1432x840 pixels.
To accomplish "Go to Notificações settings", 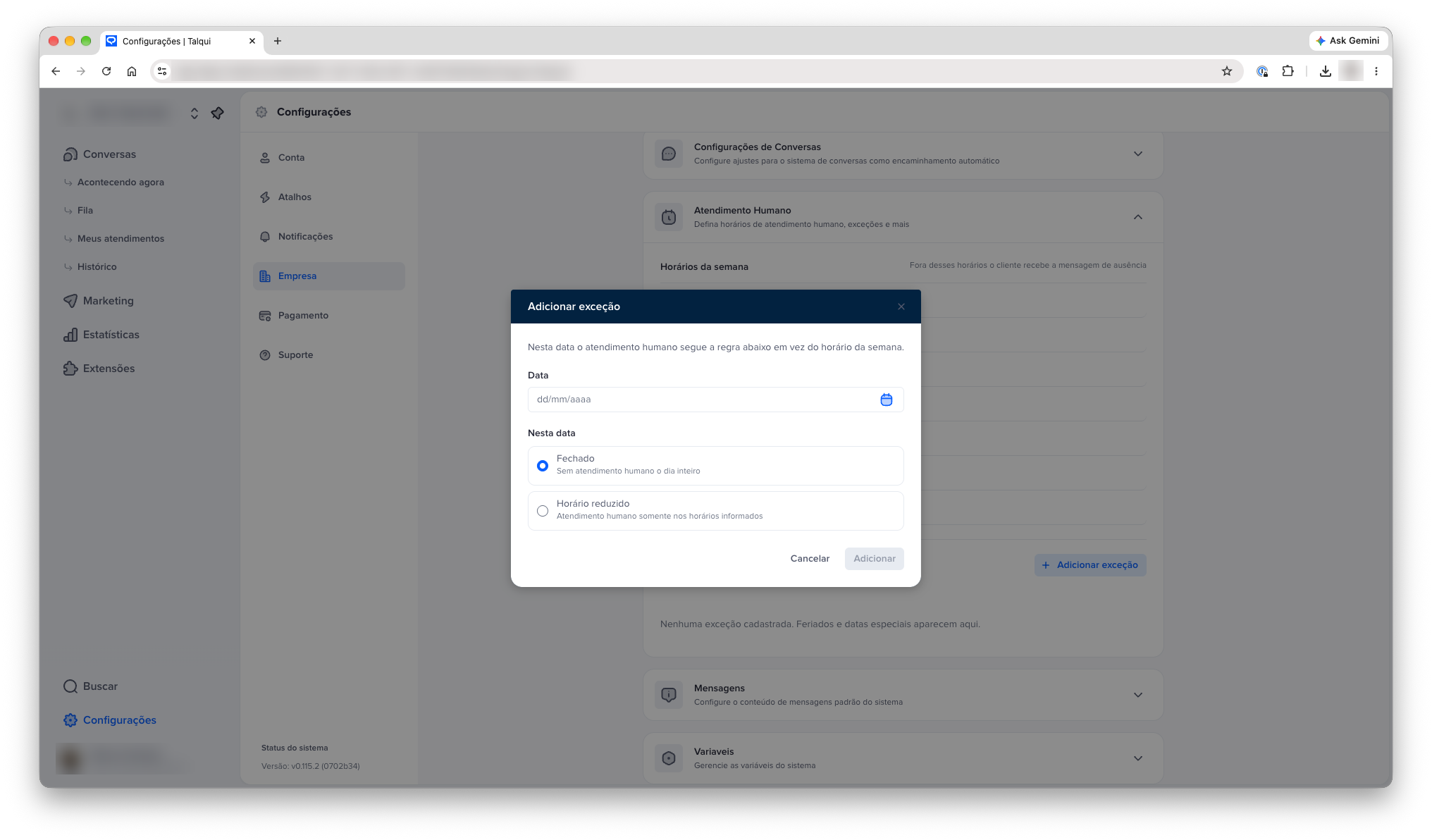I will pyautogui.click(x=329, y=237).
